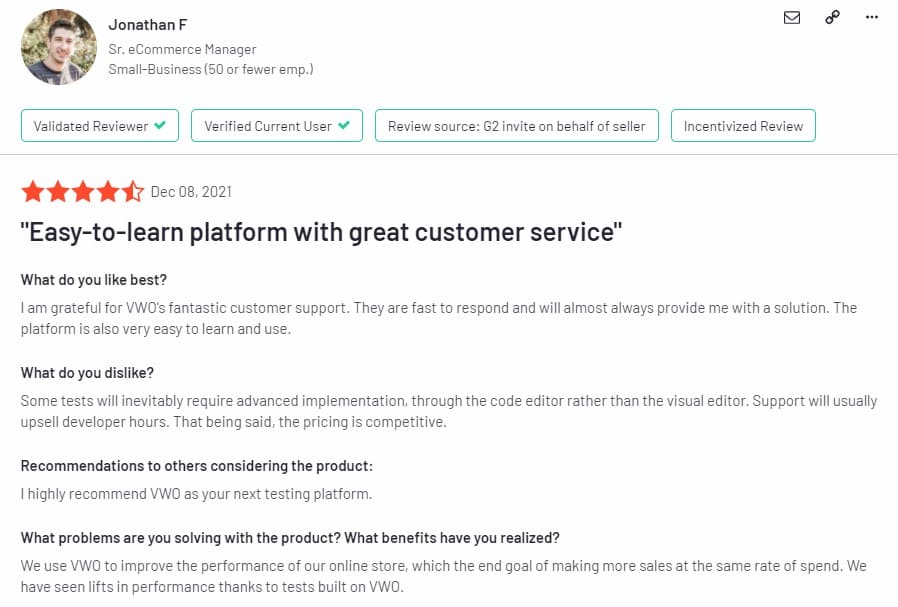Click the Incentivized Review badge
This screenshot has width=898, height=607.
[743, 126]
